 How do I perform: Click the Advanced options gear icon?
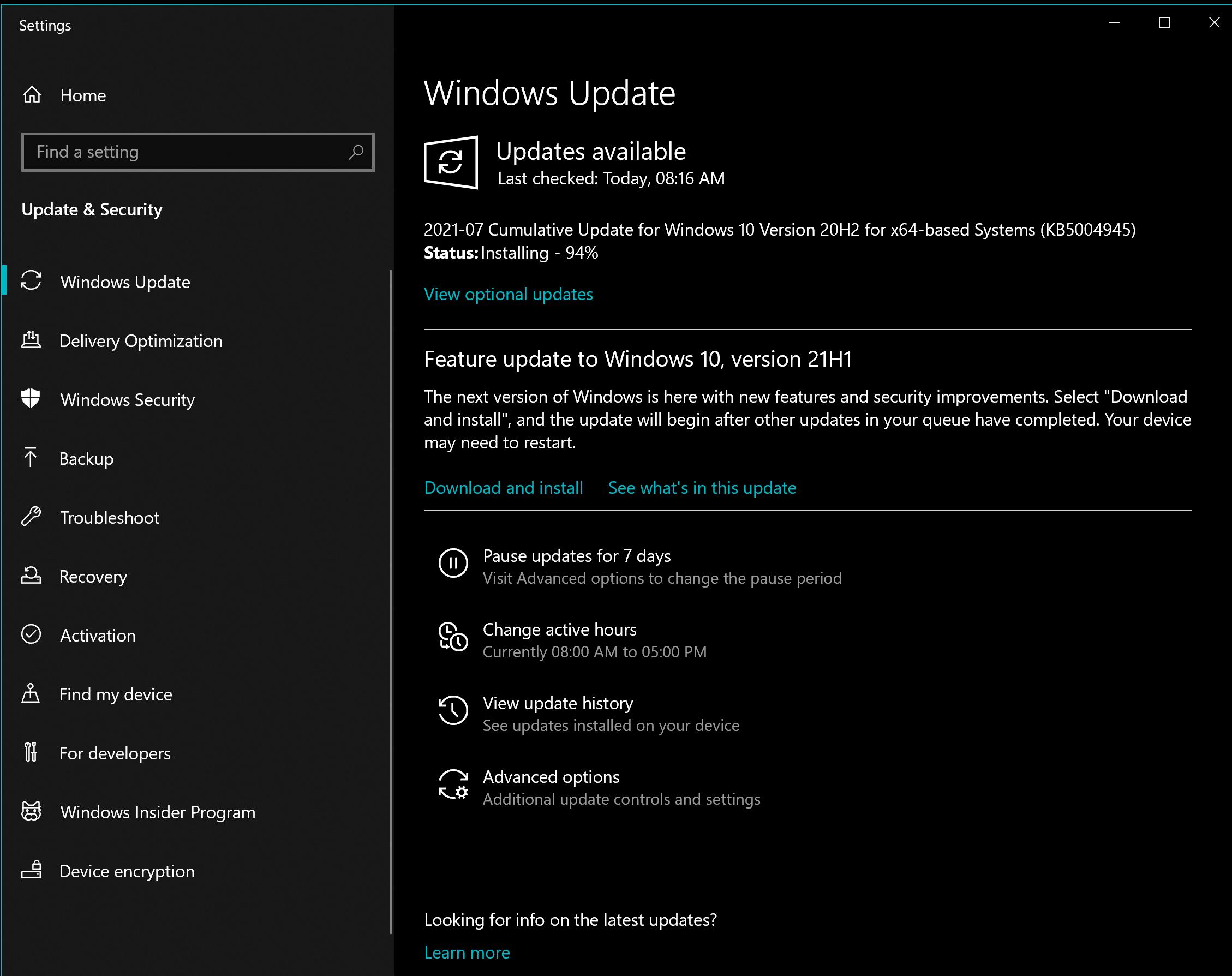(x=452, y=784)
